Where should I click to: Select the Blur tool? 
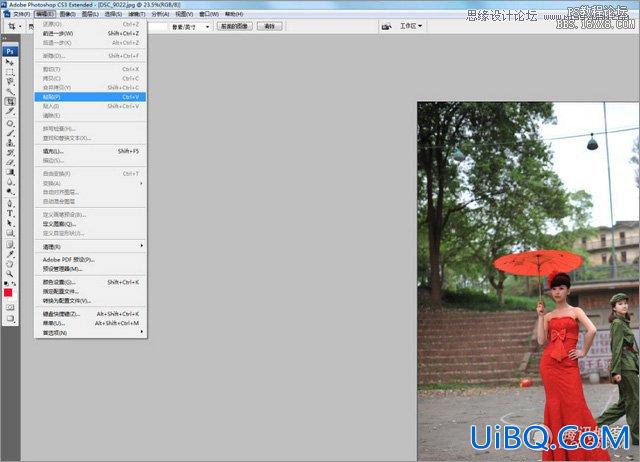coord(10,182)
